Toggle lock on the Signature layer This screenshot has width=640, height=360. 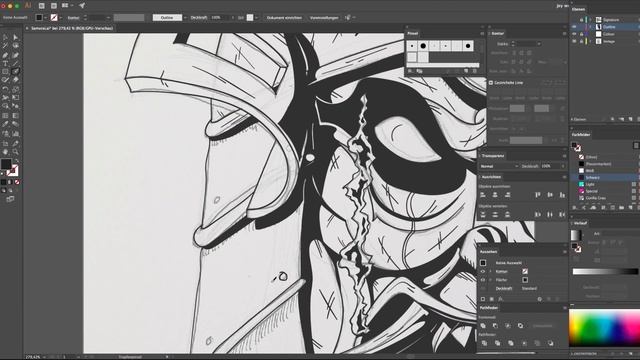point(581,20)
